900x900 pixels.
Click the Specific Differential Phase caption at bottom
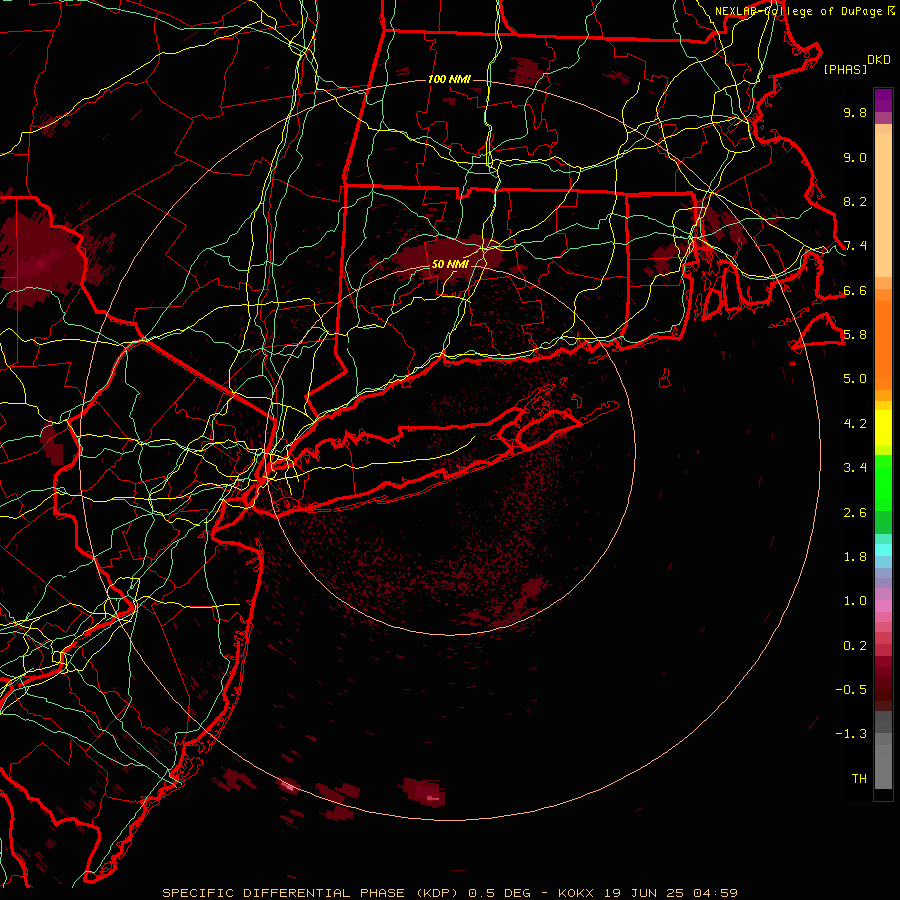click(x=450, y=893)
